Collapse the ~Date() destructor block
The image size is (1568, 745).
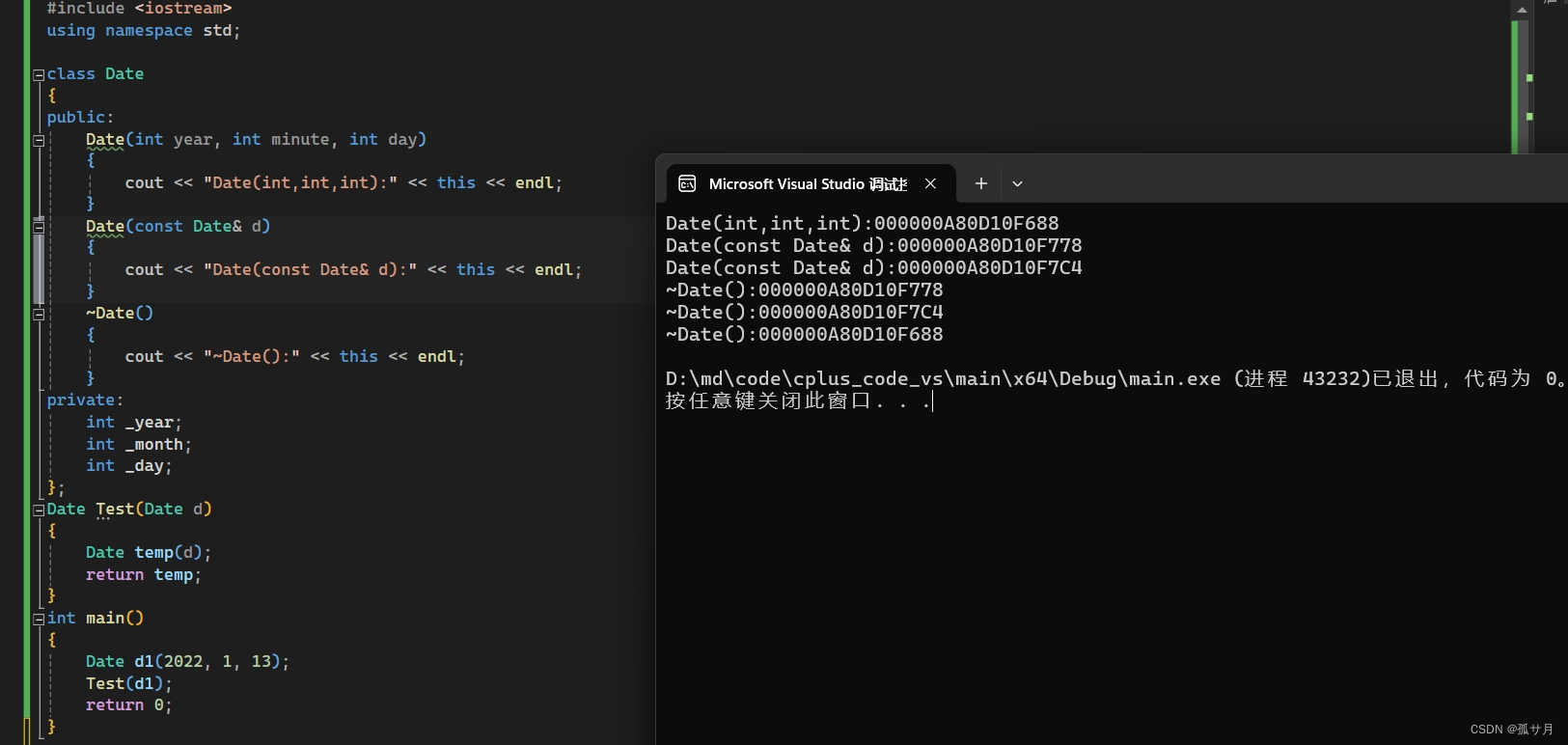[x=39, y=314]
